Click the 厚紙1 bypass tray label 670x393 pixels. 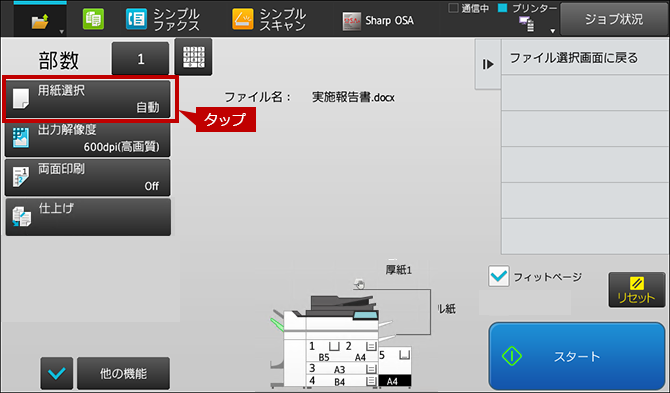[x=398, y=270]
